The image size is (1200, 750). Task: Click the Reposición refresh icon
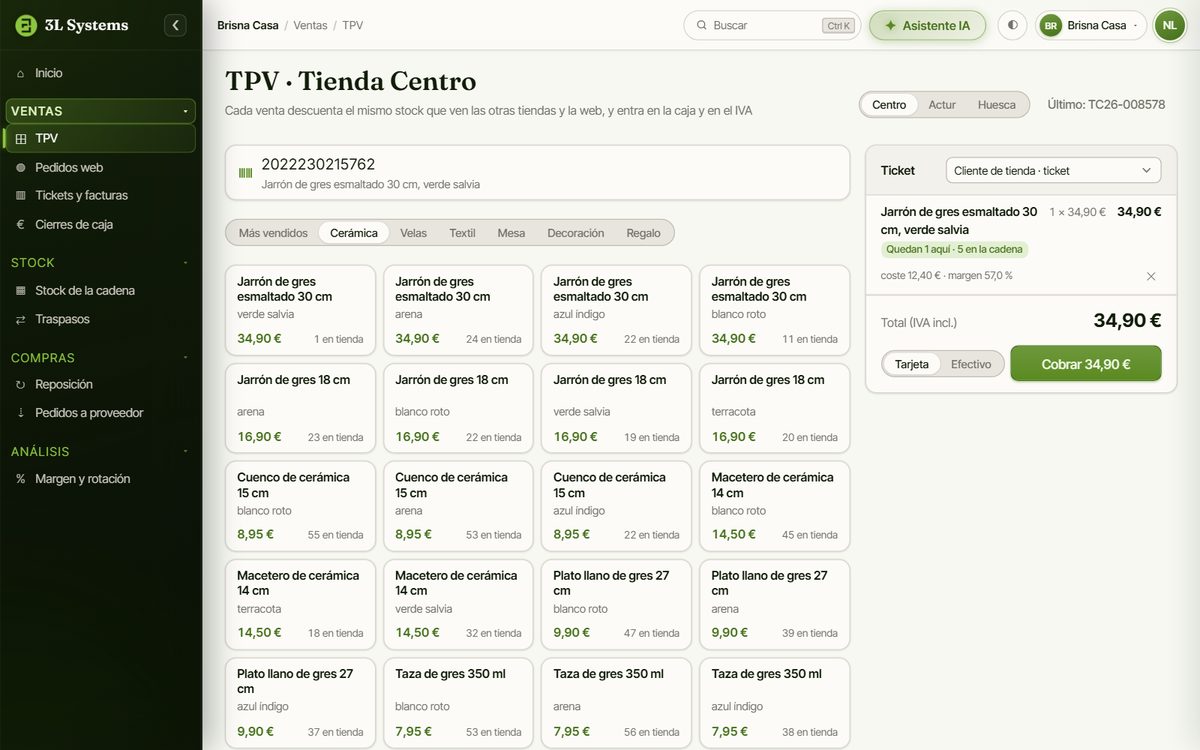tap(20, 385)
